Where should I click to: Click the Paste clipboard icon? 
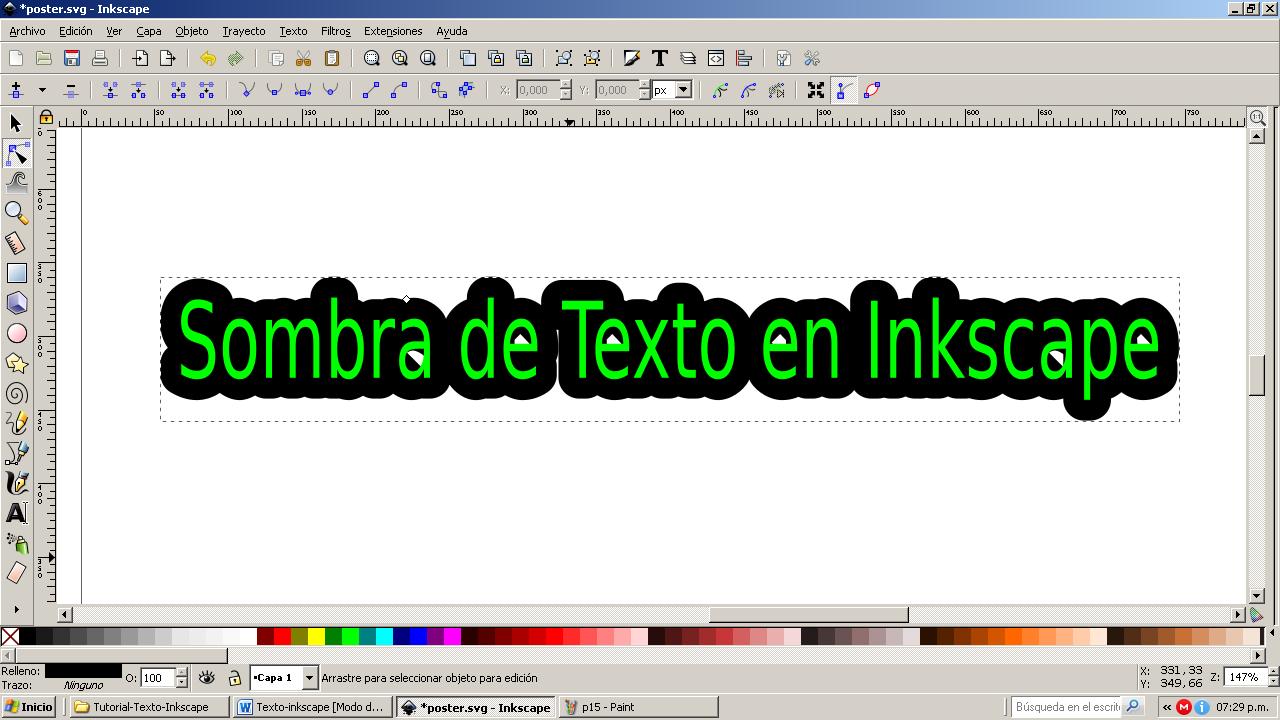click(x=332, y=59)
